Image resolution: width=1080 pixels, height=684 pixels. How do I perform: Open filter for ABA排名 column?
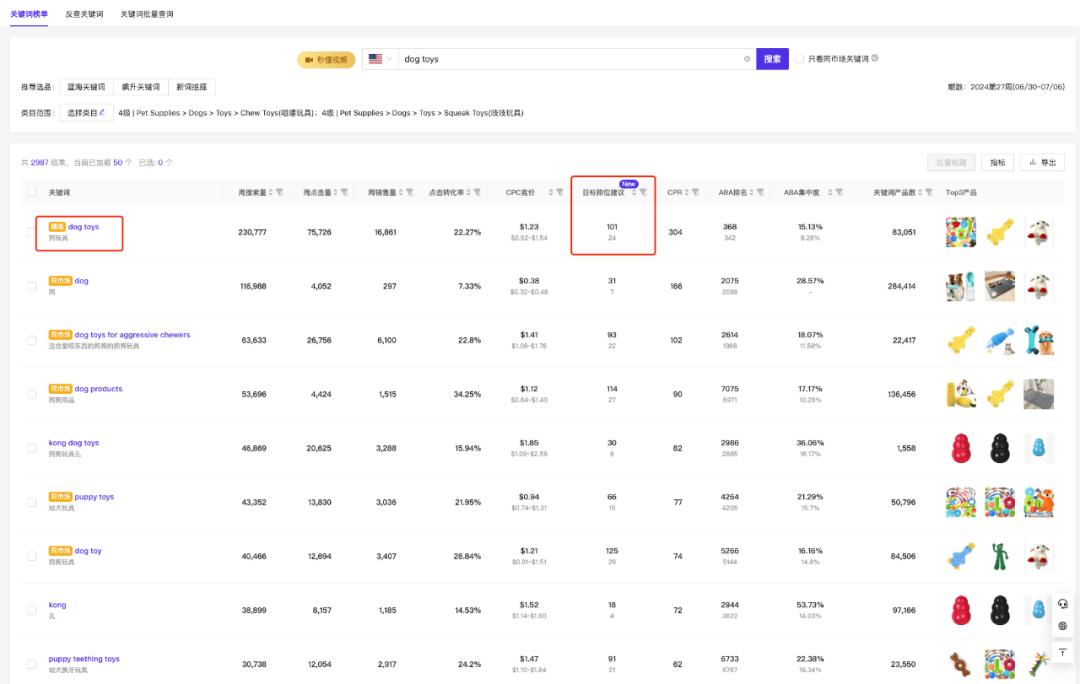coord(760,193)
